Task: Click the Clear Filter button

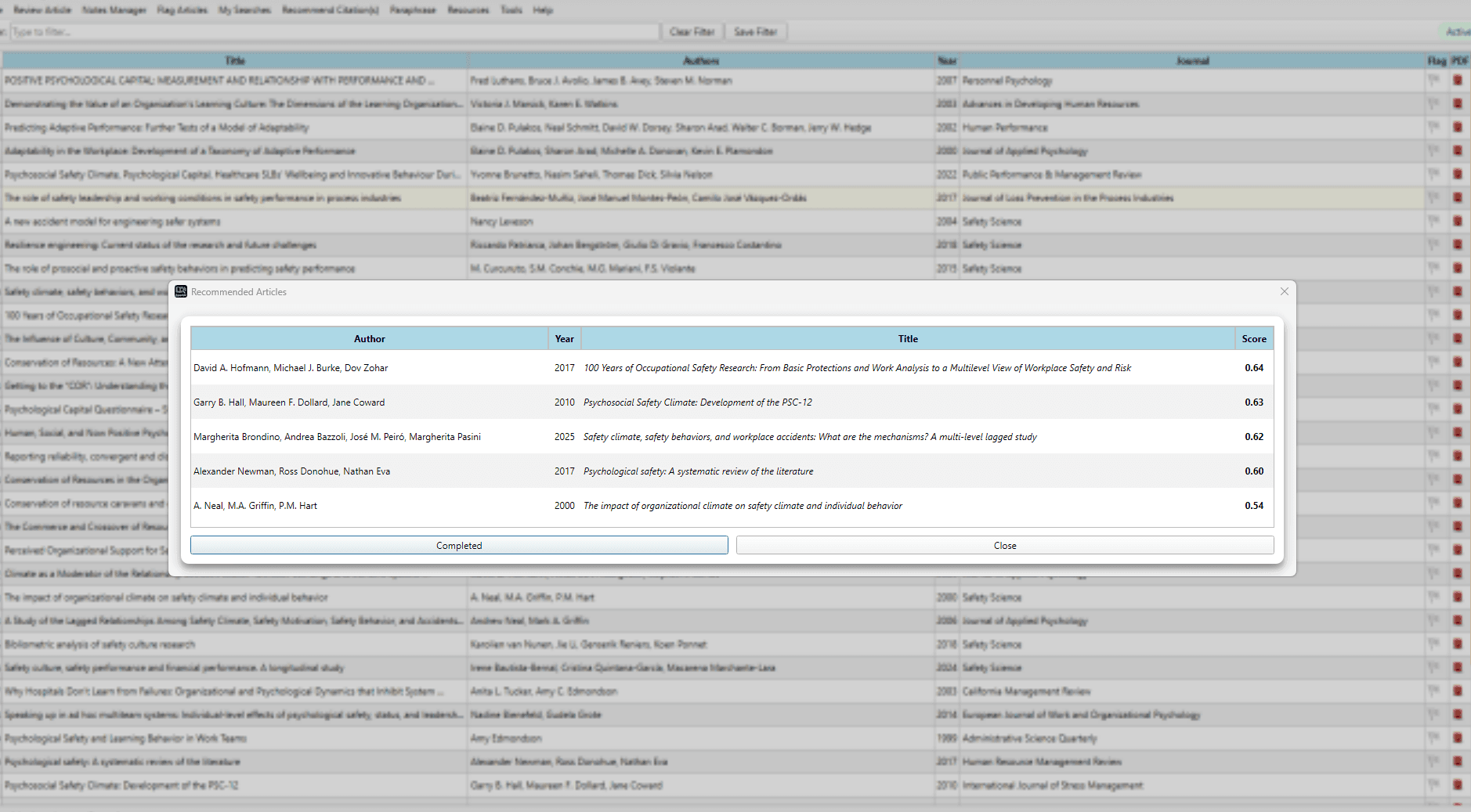Action: [692, 31]
